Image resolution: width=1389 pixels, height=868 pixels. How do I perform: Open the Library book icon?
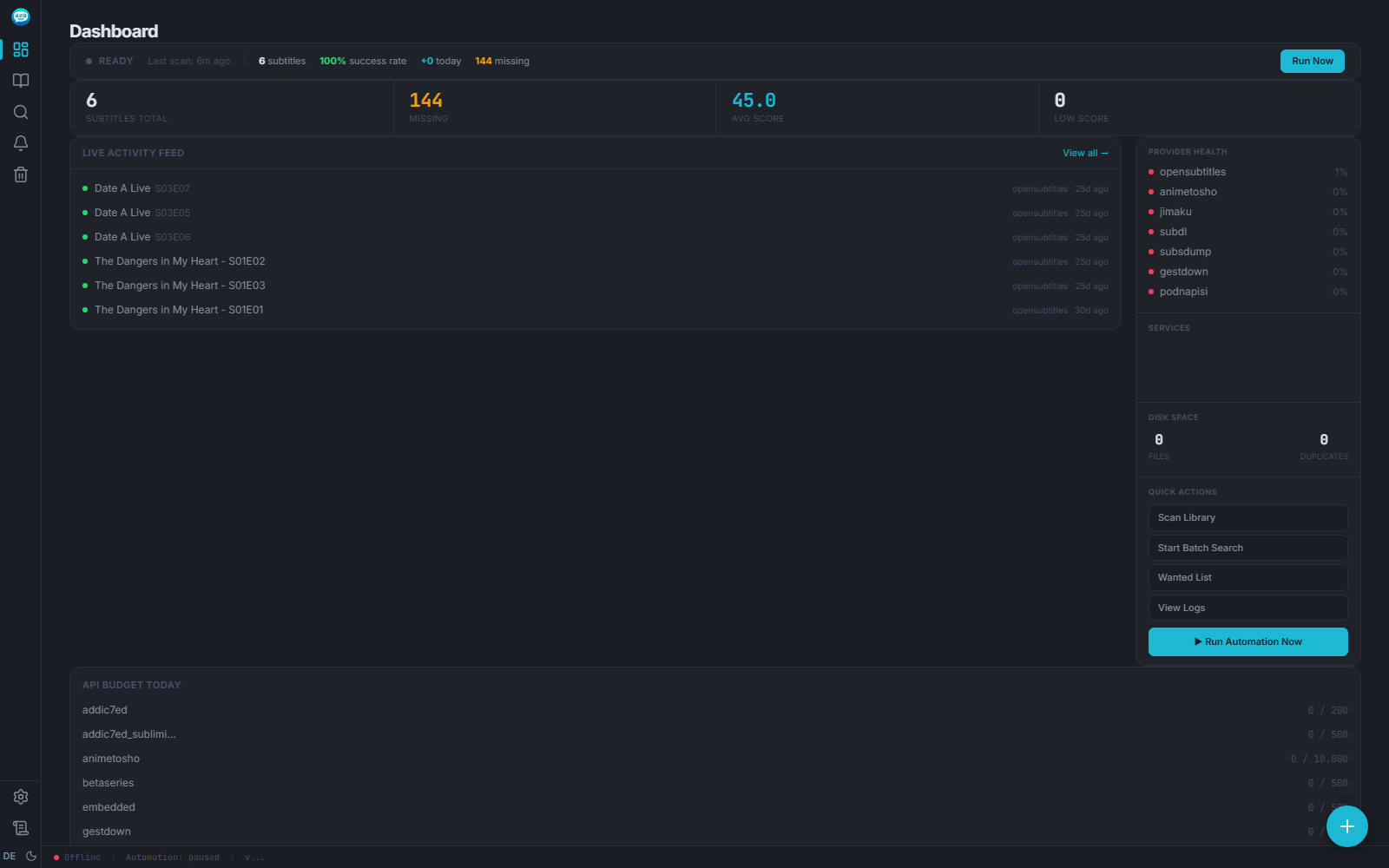(21, 81)
